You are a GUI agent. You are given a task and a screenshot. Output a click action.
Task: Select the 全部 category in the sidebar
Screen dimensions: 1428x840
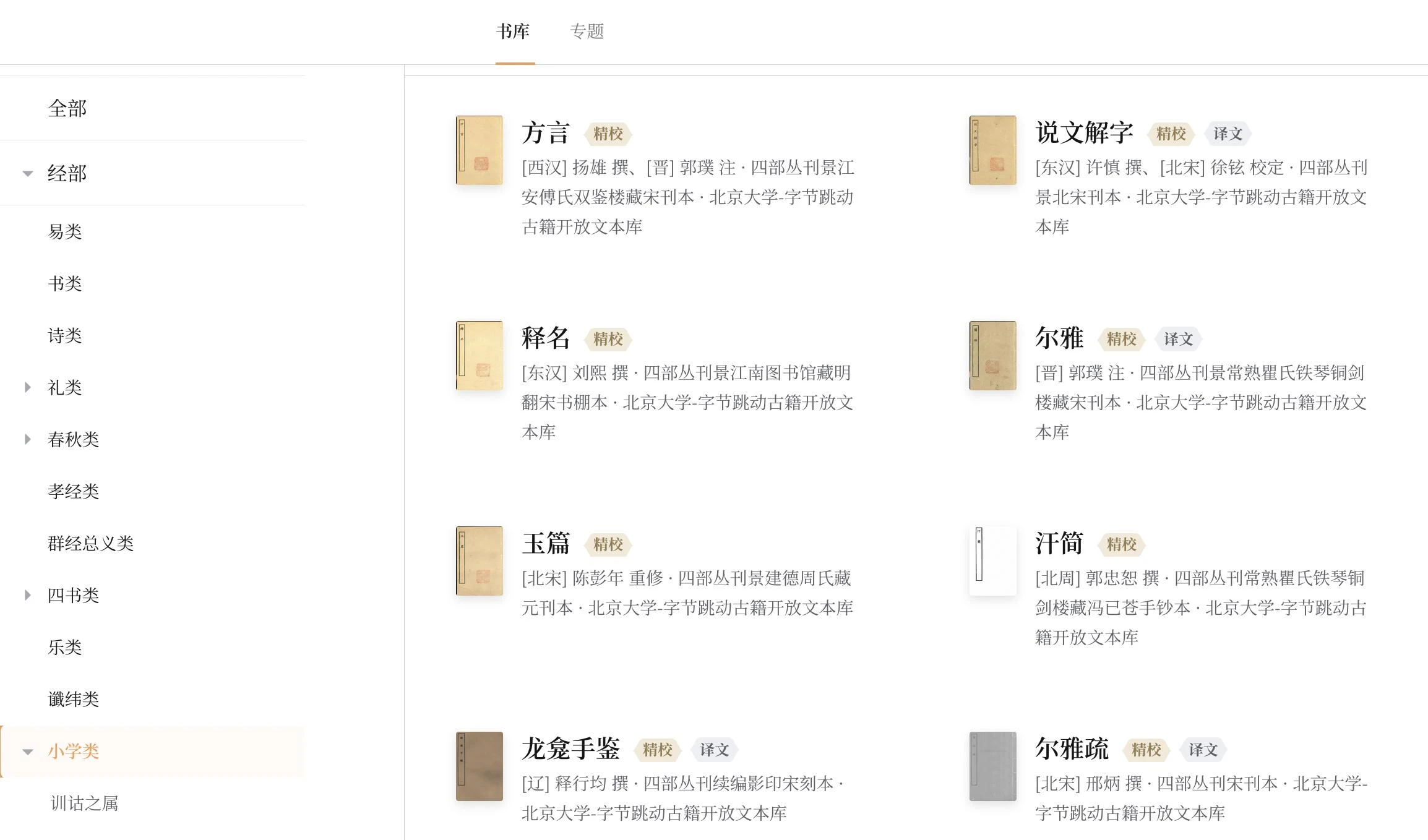(x=67, y=108)
